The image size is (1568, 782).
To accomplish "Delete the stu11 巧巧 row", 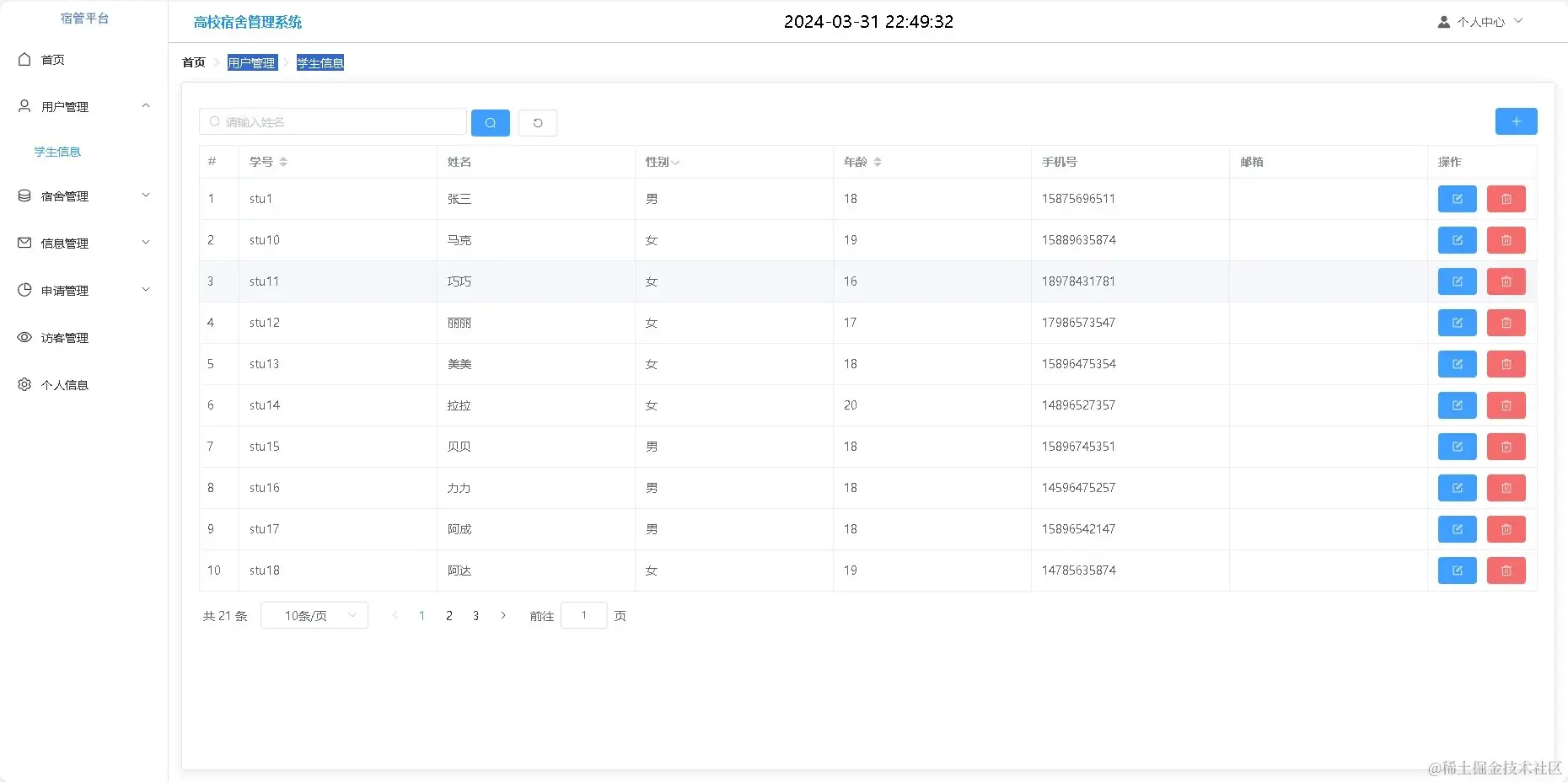I will pos(1506,281).
